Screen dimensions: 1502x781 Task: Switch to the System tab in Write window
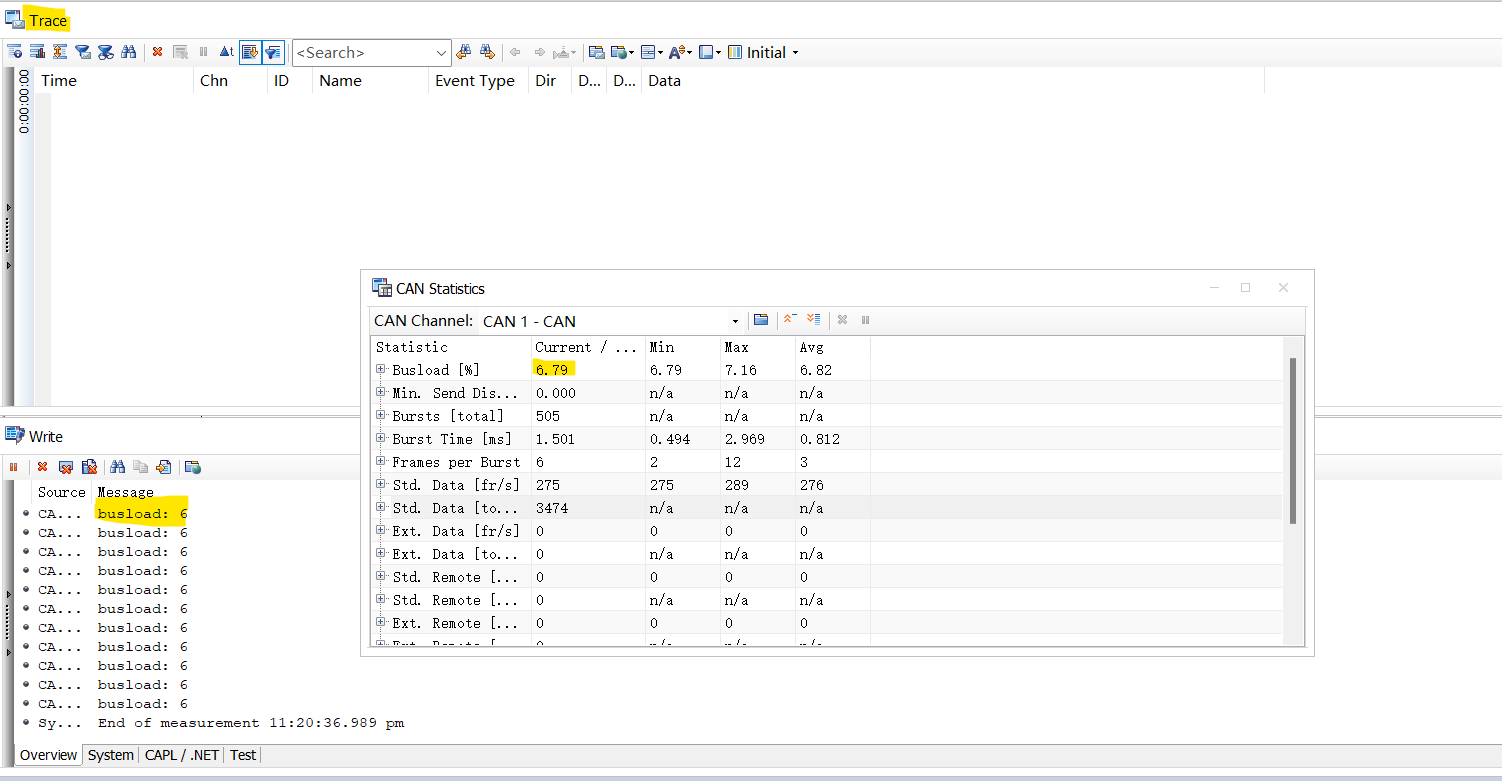tap(110, 755)
